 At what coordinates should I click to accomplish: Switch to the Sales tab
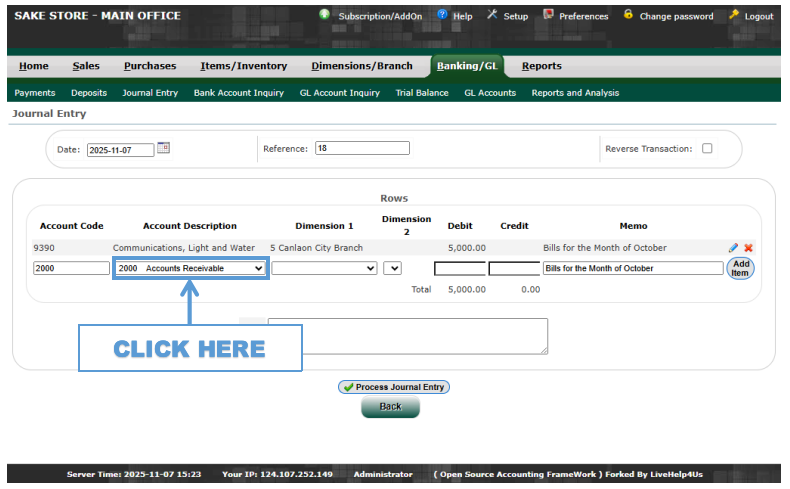86,66
